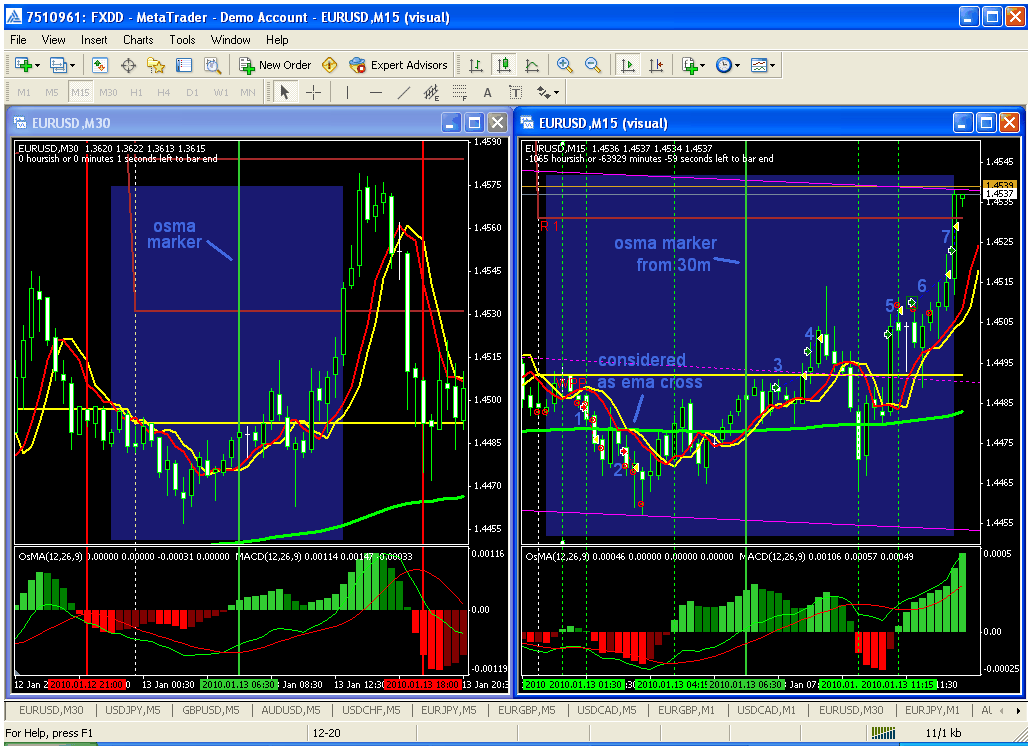Open the MetaEditor yellow diamond icon
Image resolution: width=1032 pixels, height=746 pixels.
tap(329, 65)
